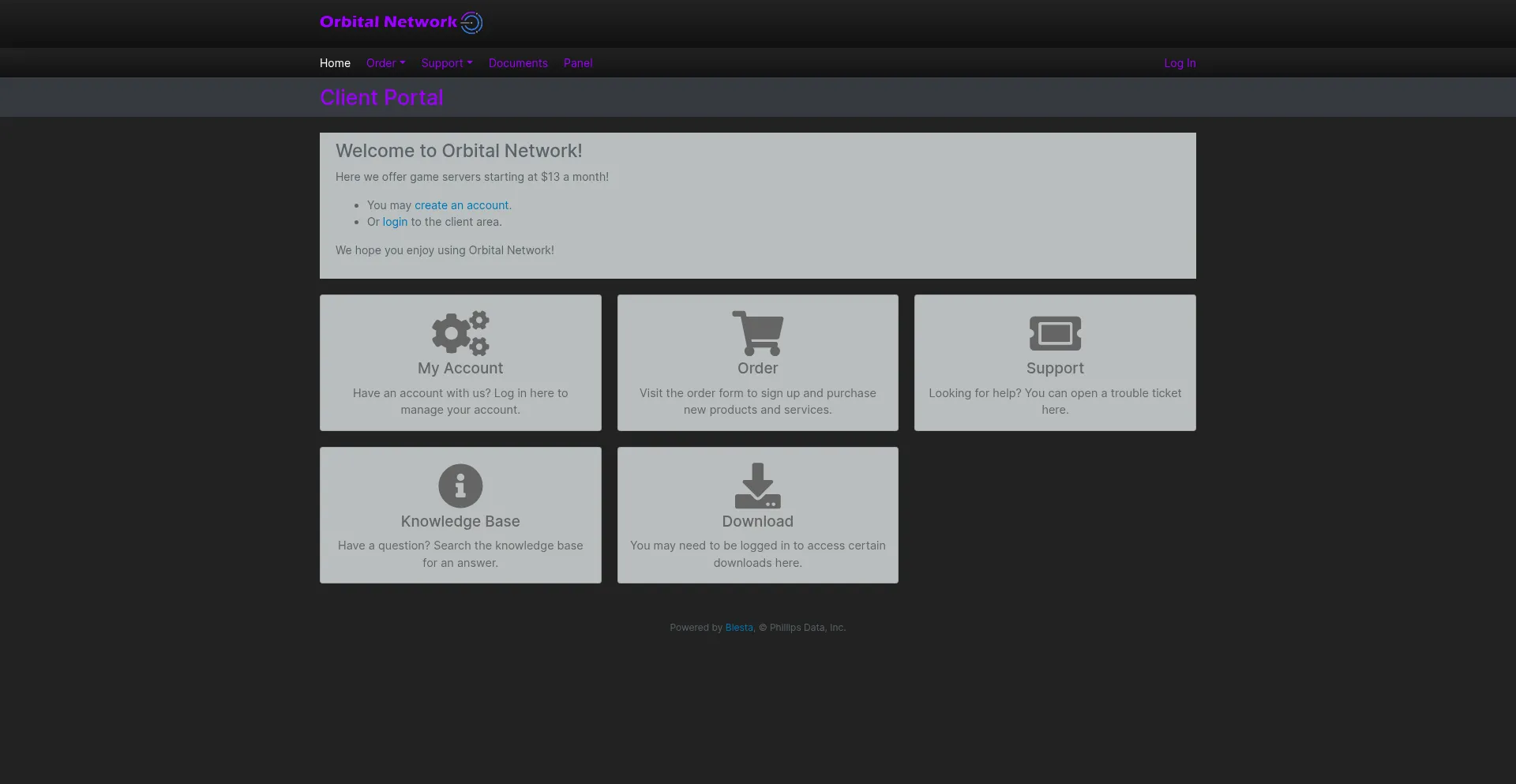
Task: Expand the Support dropdown menu
Action: tap(446, 62)
